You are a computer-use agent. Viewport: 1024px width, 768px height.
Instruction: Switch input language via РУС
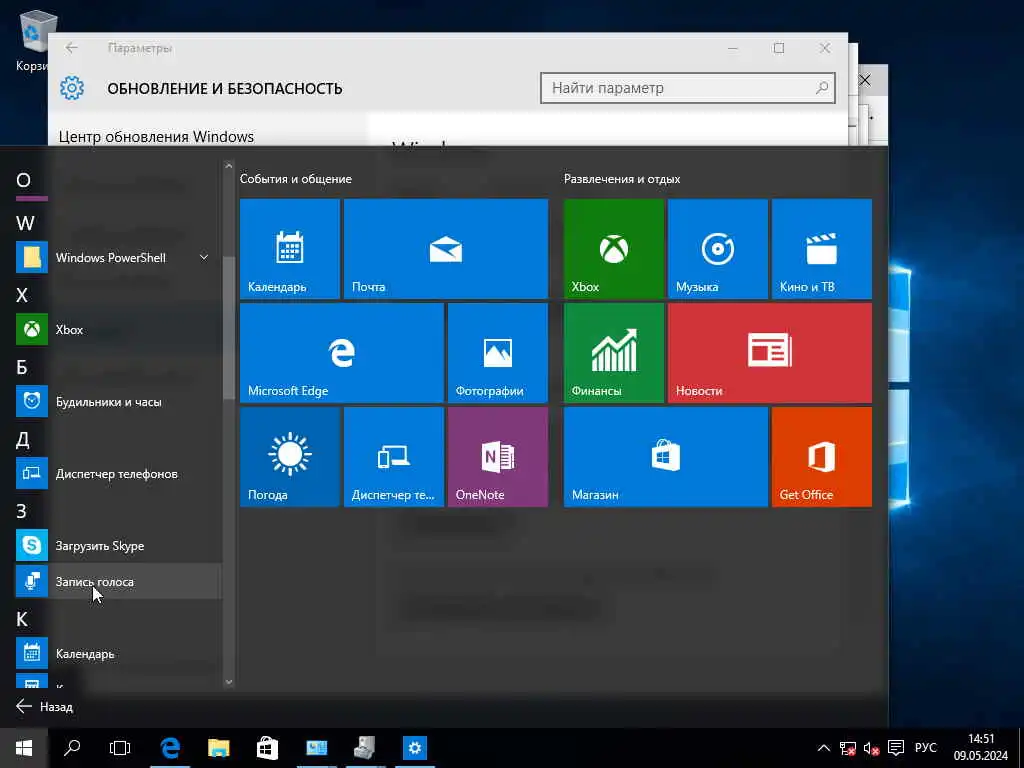925,748
